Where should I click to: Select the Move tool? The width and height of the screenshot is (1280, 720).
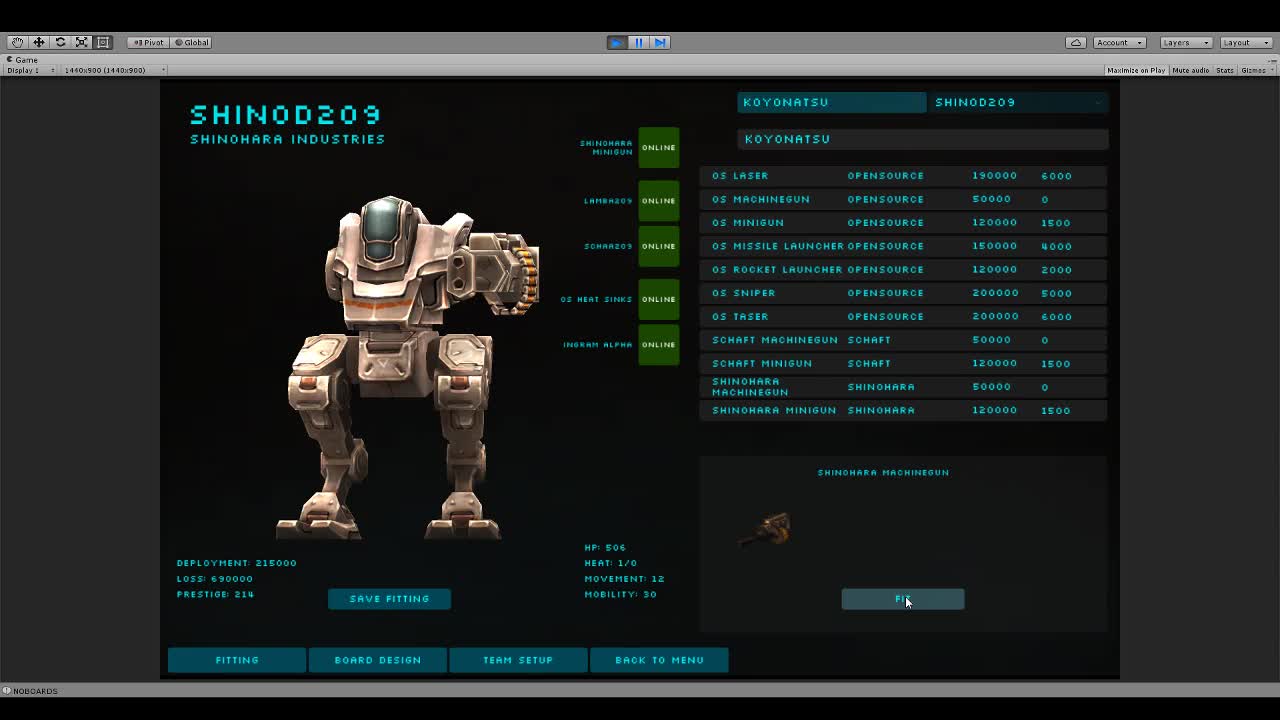[38, 42]
